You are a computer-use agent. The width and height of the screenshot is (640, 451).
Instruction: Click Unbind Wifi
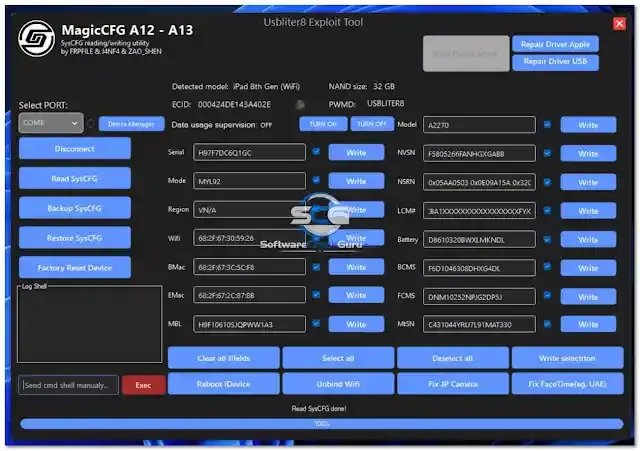point(338,384)
